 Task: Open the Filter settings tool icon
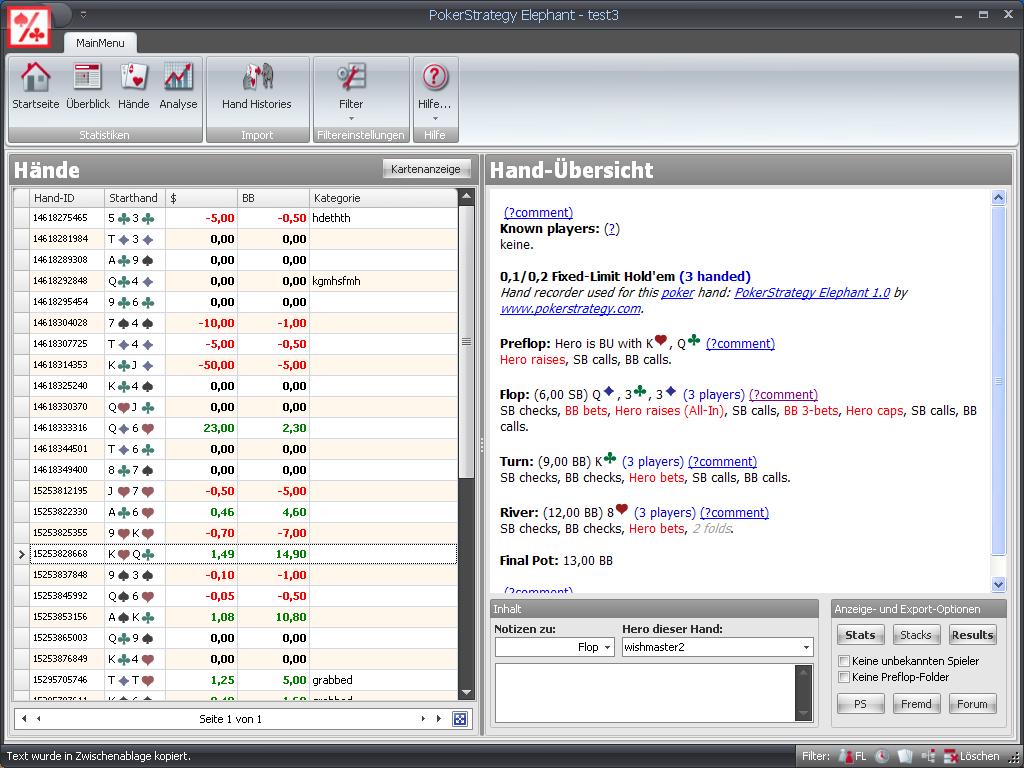351,77
